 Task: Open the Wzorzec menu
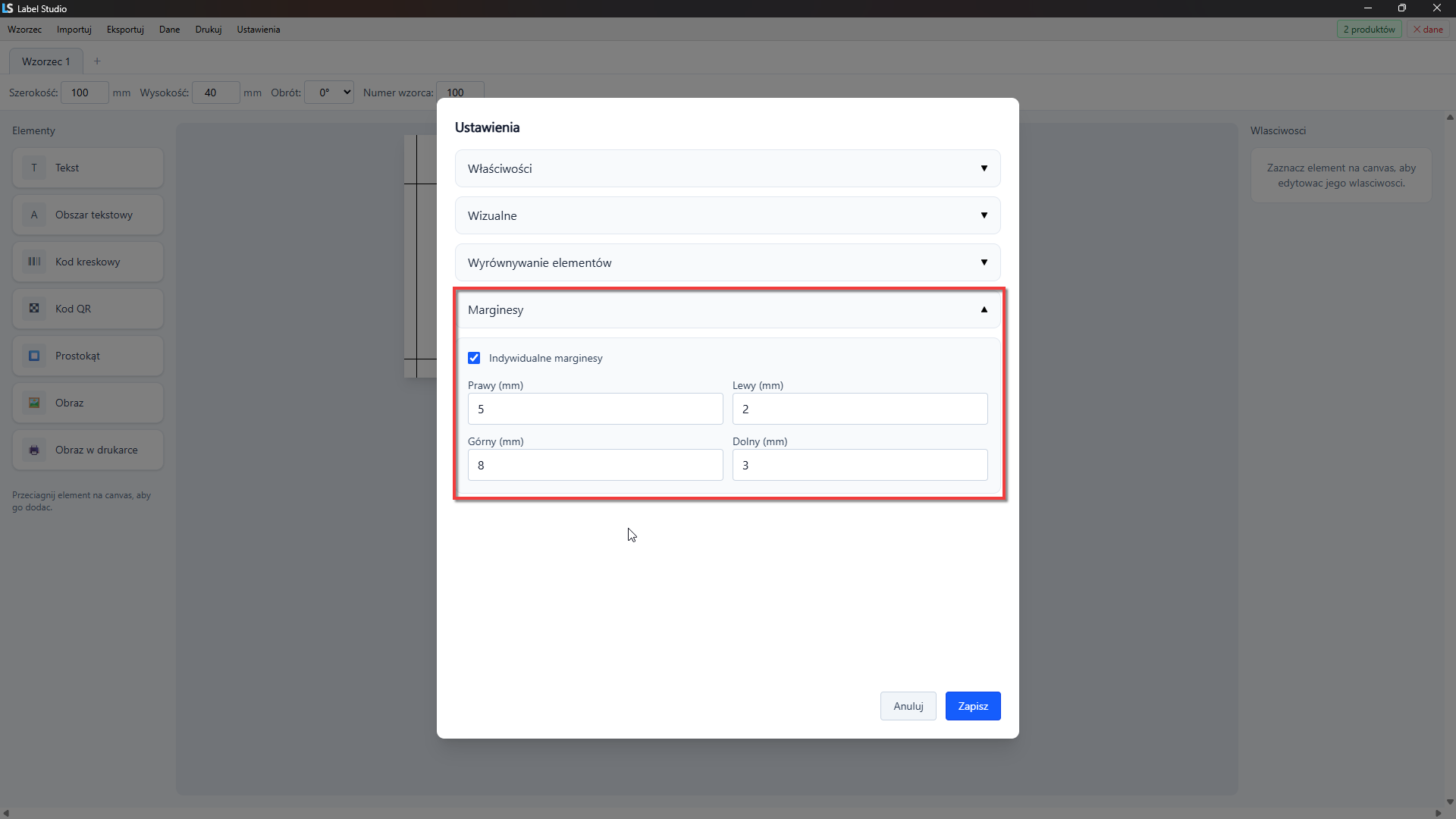tap(24, 30)
